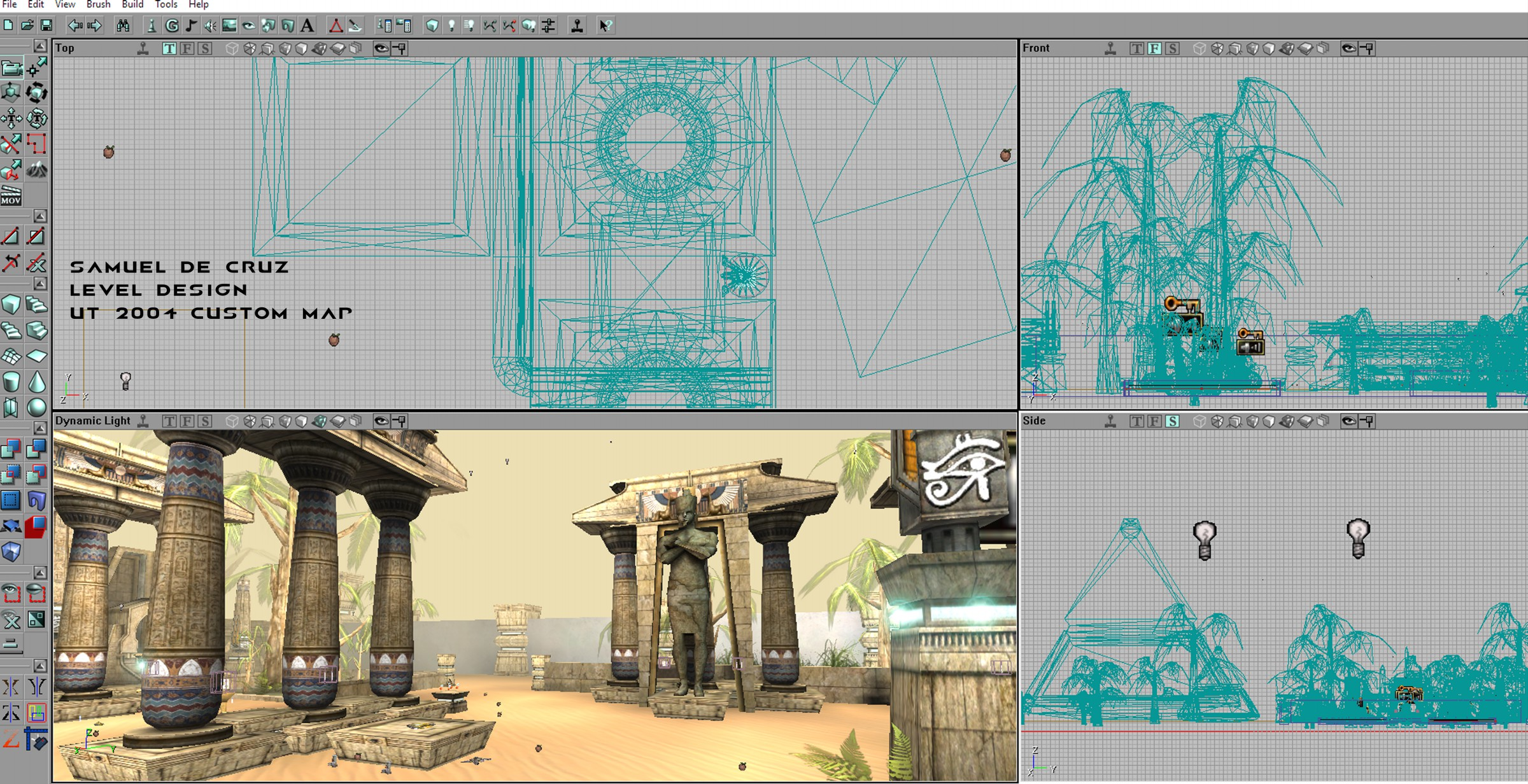This screenshot has height=784, width=1528.
Task: Toggle the eye icon in the Front viewport
Action: point(1348,48)
